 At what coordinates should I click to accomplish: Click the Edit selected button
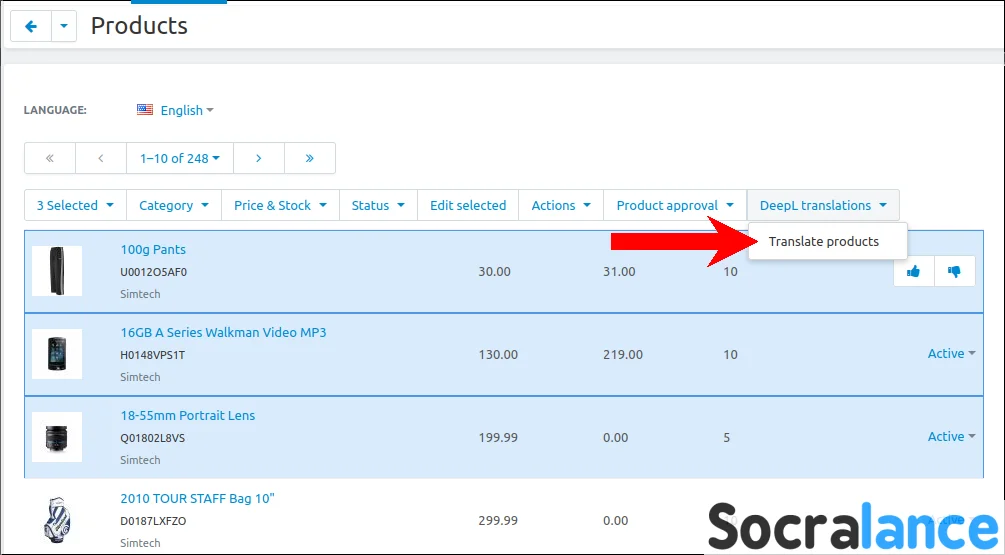468,205
